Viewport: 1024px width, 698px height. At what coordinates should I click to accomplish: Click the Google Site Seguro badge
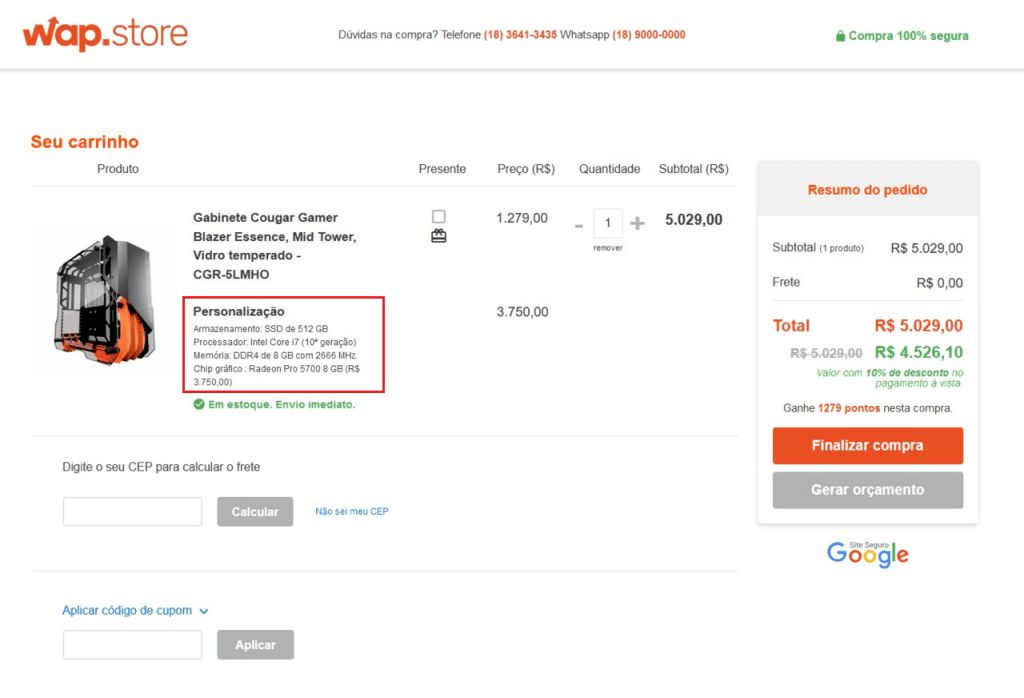click(x=868, y=554)
